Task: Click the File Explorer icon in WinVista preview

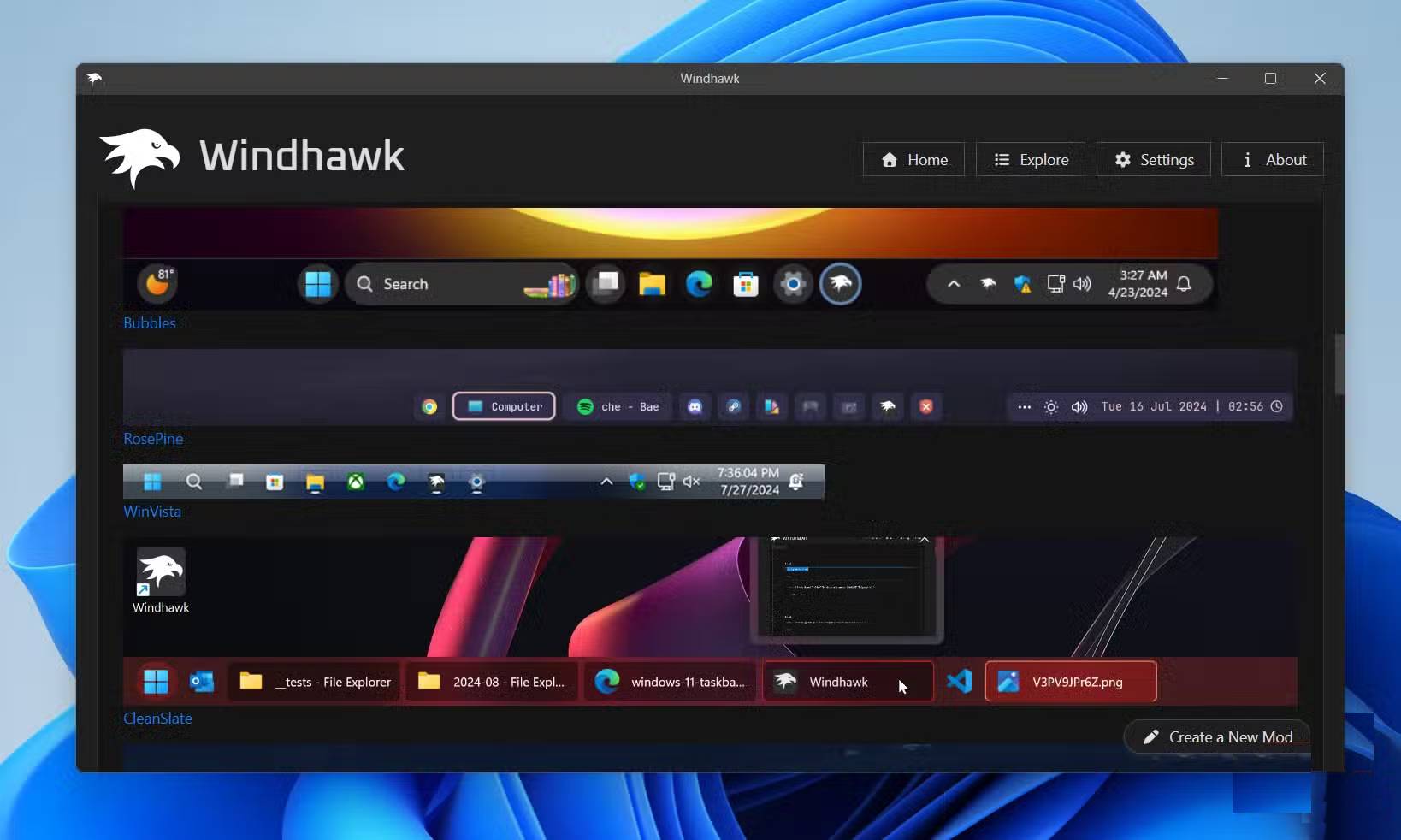Action: (x=315, y=482)
